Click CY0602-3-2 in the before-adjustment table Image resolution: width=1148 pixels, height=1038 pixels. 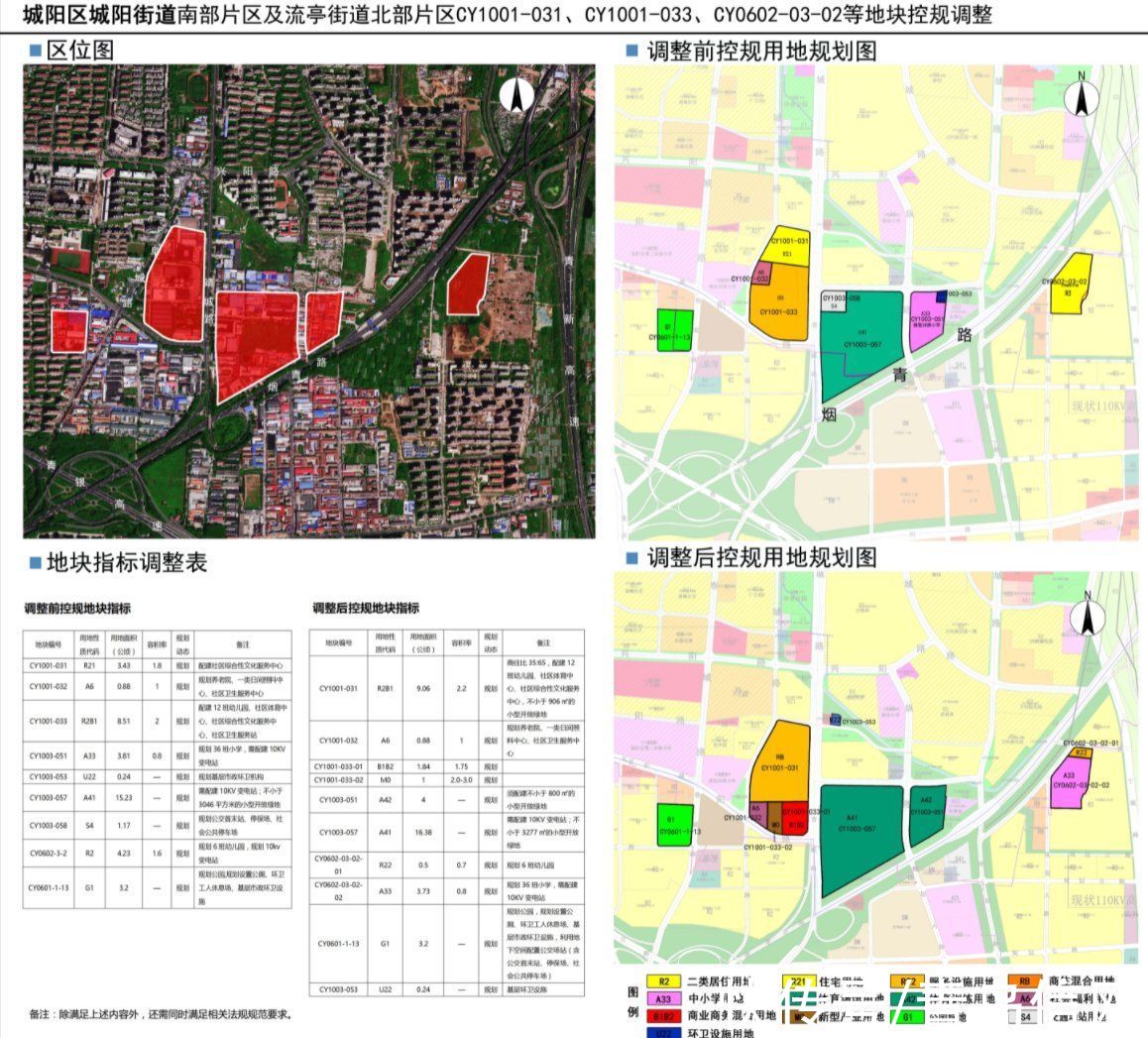coord(49,853)
